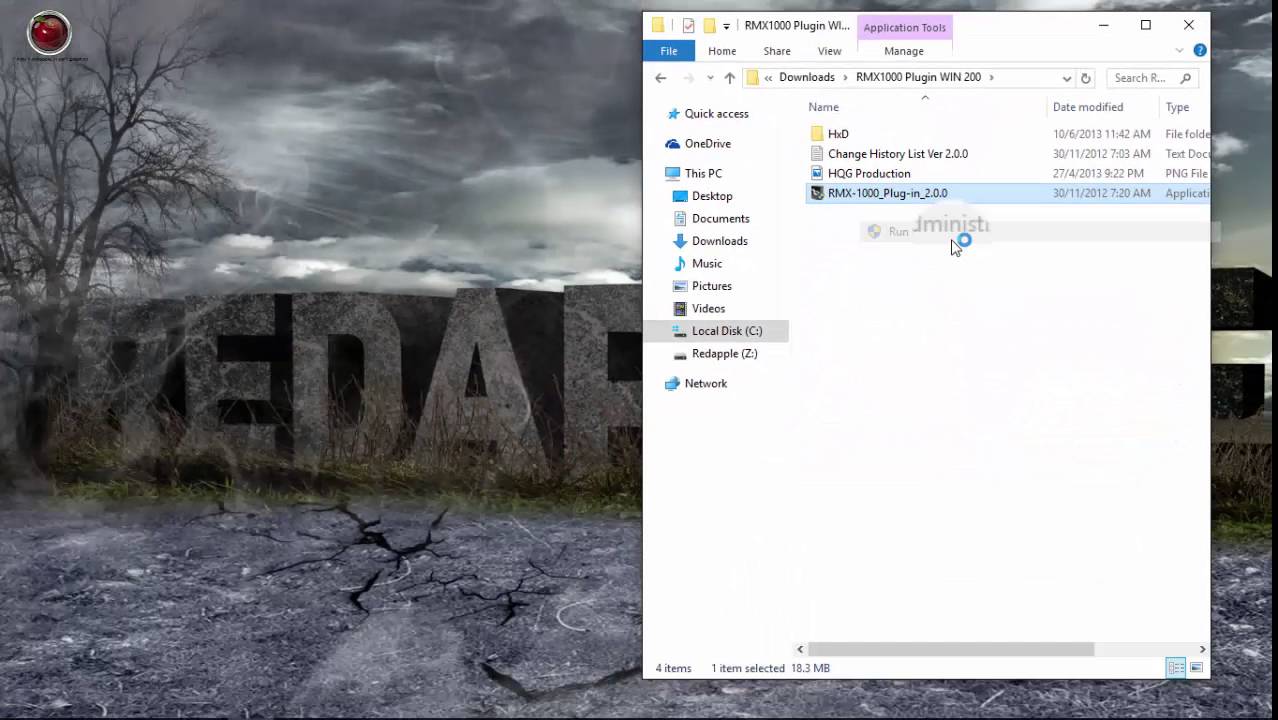1278x720 pixels.
Task: Click the horizontal scrollbar left arrow
Action: coord(800,650)
